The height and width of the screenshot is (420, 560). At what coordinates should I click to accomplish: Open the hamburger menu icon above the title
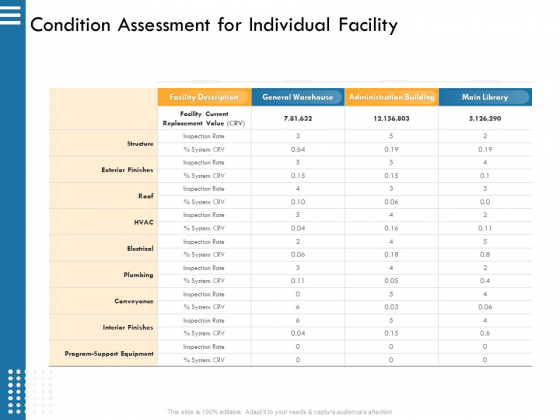(x=10, y=14)
